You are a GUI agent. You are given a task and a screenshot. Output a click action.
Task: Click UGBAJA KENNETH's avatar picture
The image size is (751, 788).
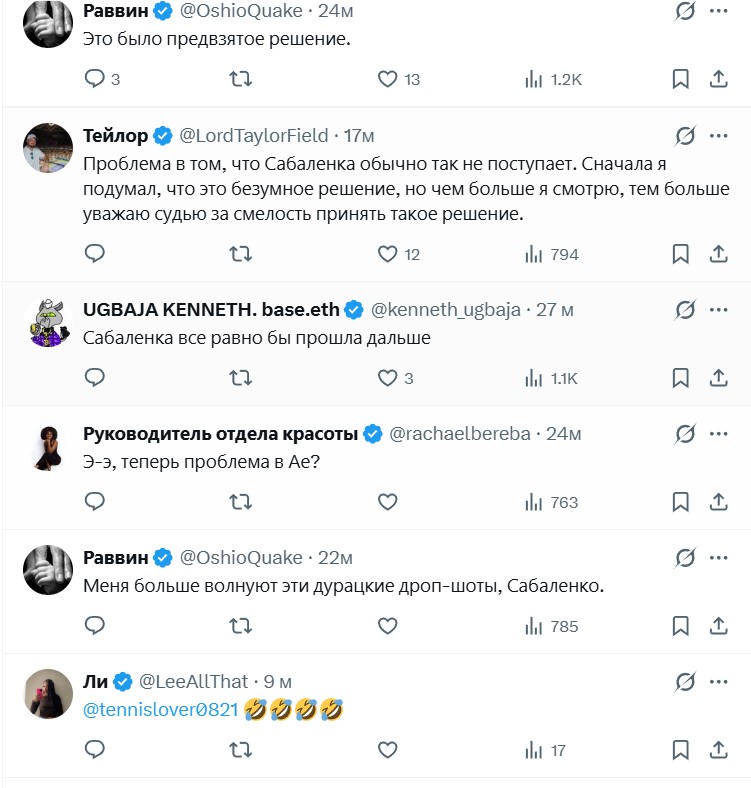48,323
